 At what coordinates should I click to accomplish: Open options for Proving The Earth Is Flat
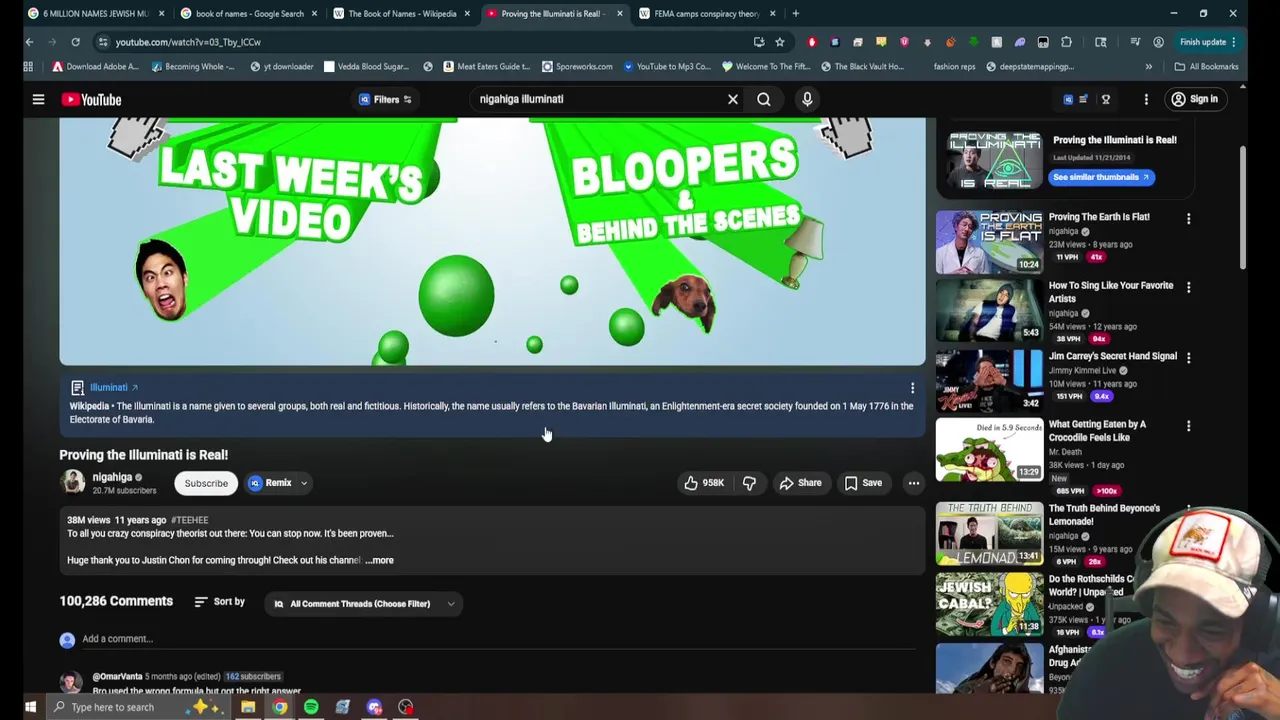tap(1188, 218)
